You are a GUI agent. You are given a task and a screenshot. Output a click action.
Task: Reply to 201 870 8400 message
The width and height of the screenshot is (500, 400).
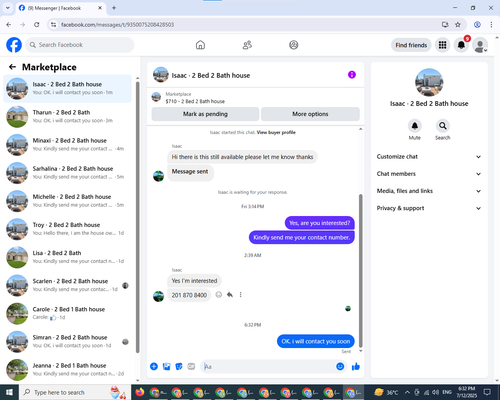[x=230, y=295]
